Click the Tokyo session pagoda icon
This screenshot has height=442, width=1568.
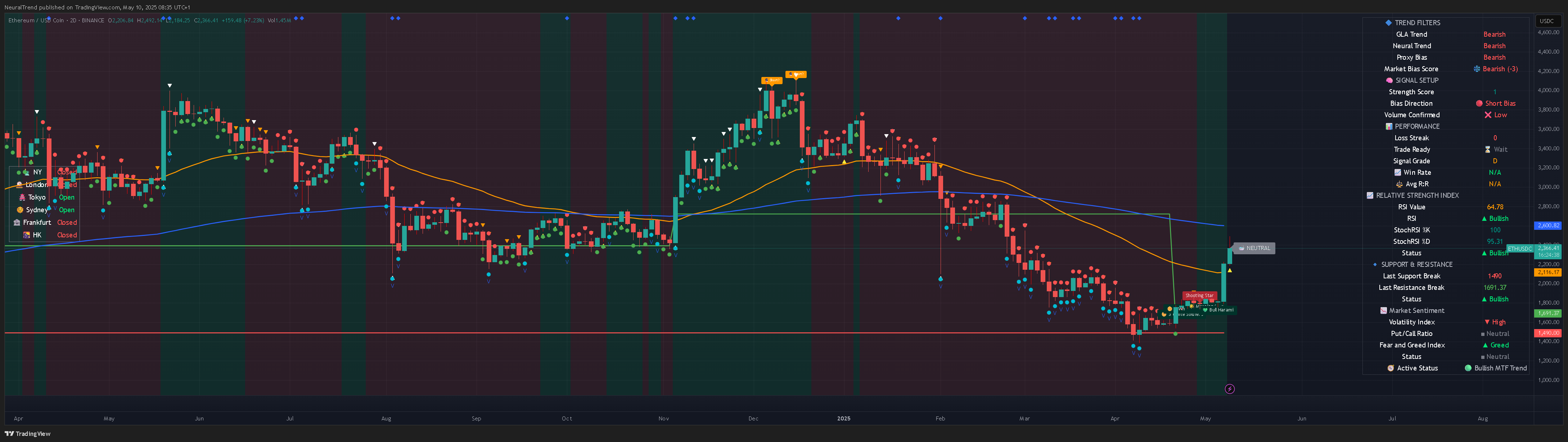[x=22, y=197]
